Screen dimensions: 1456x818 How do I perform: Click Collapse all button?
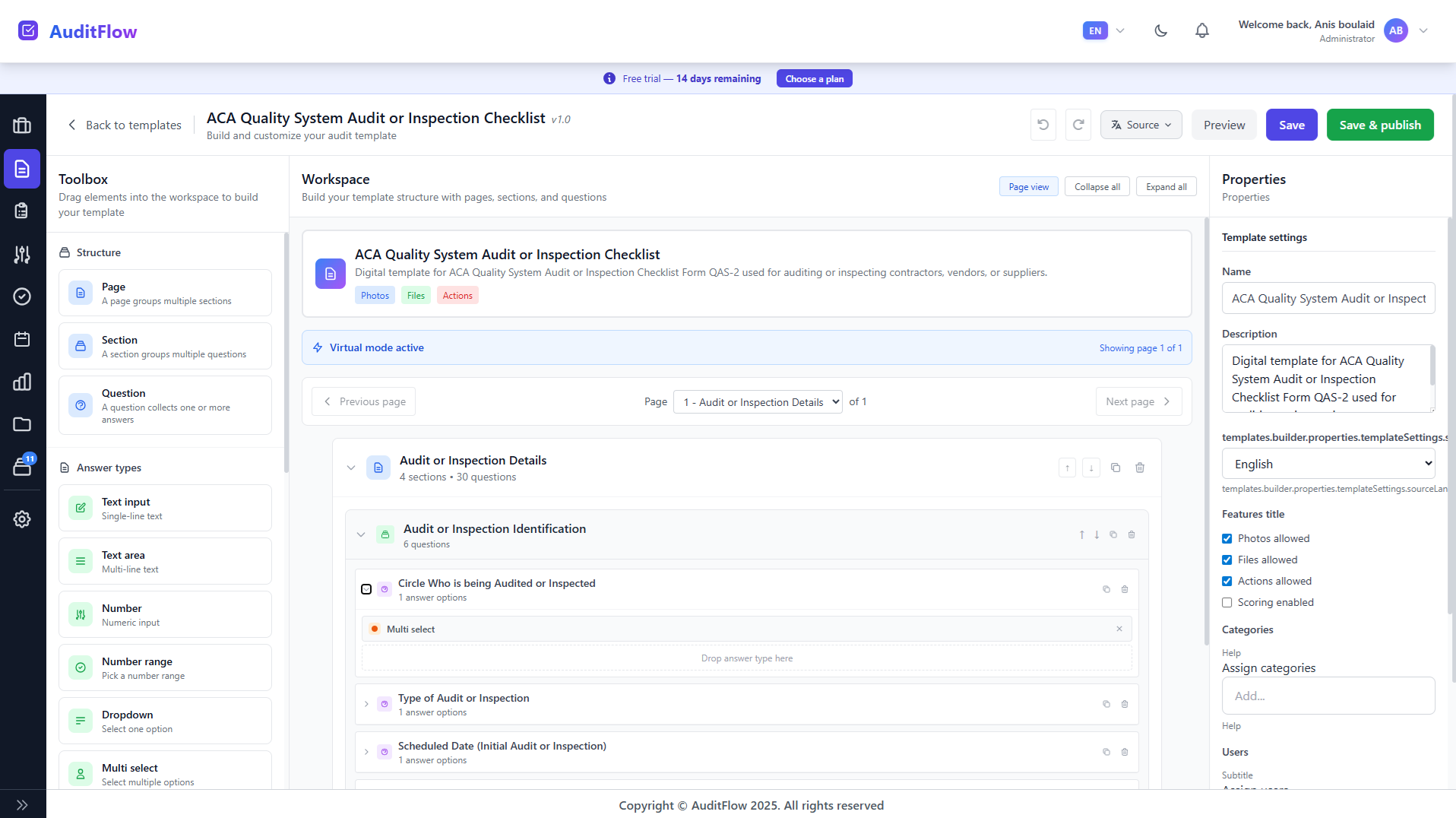pyautogui.click(x=1097, y=187)
